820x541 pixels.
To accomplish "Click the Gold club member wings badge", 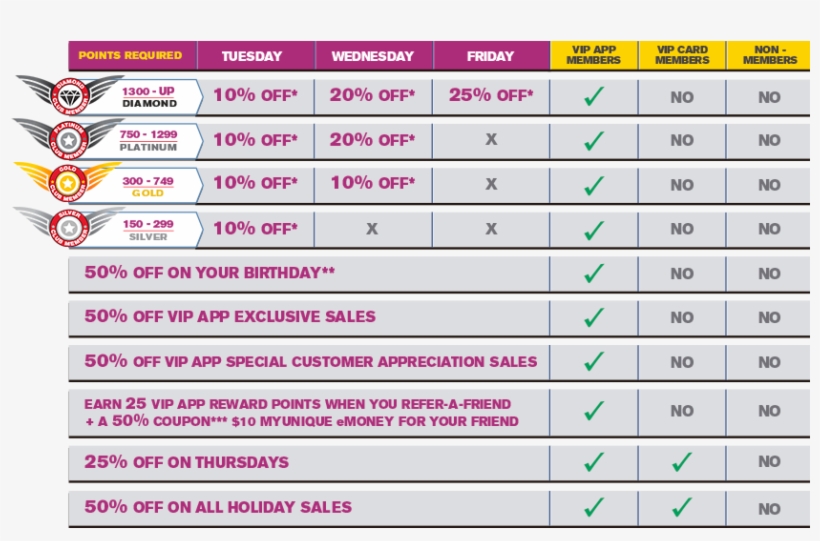I will (x=67, y=183).
